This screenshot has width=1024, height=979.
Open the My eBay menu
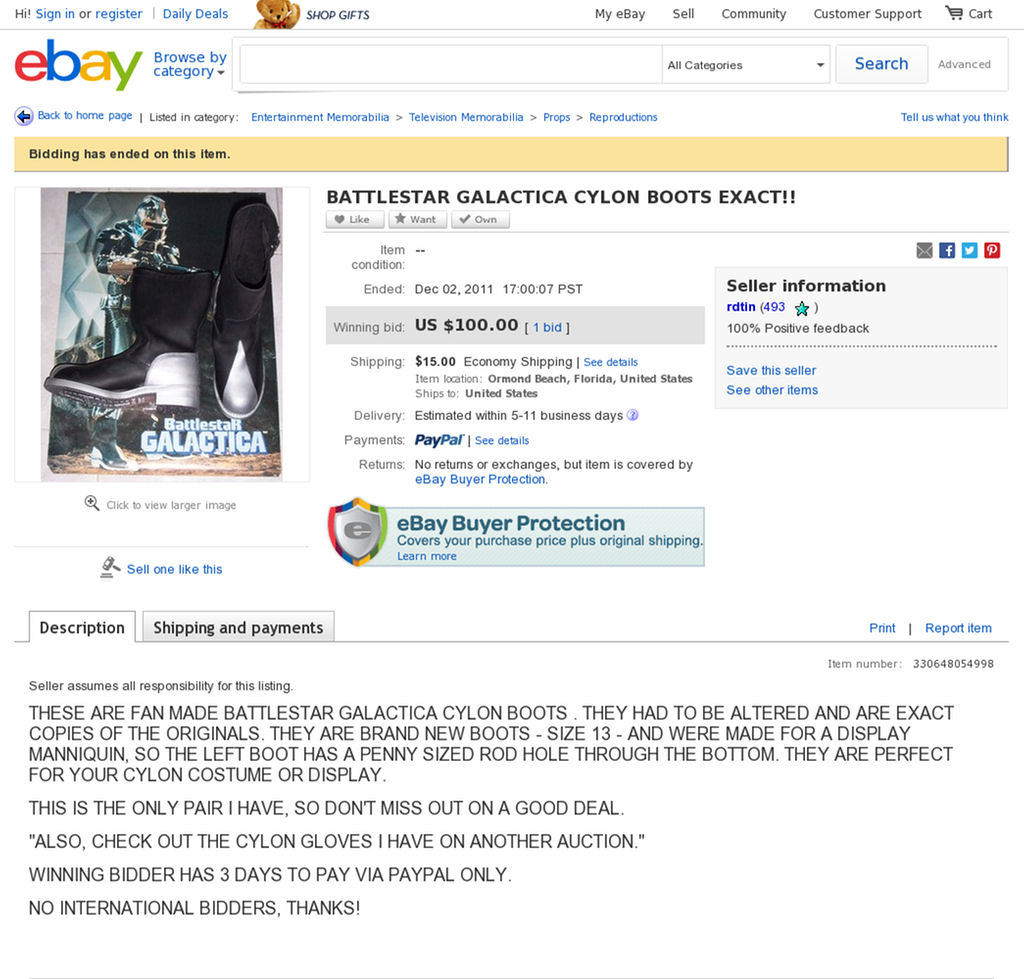click(620, 14)
